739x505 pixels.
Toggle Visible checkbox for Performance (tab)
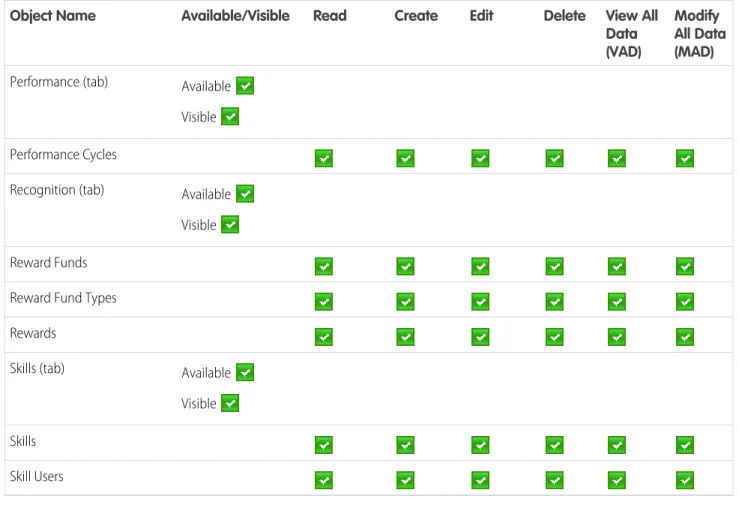pyautogui.click(x=230, y=116)
